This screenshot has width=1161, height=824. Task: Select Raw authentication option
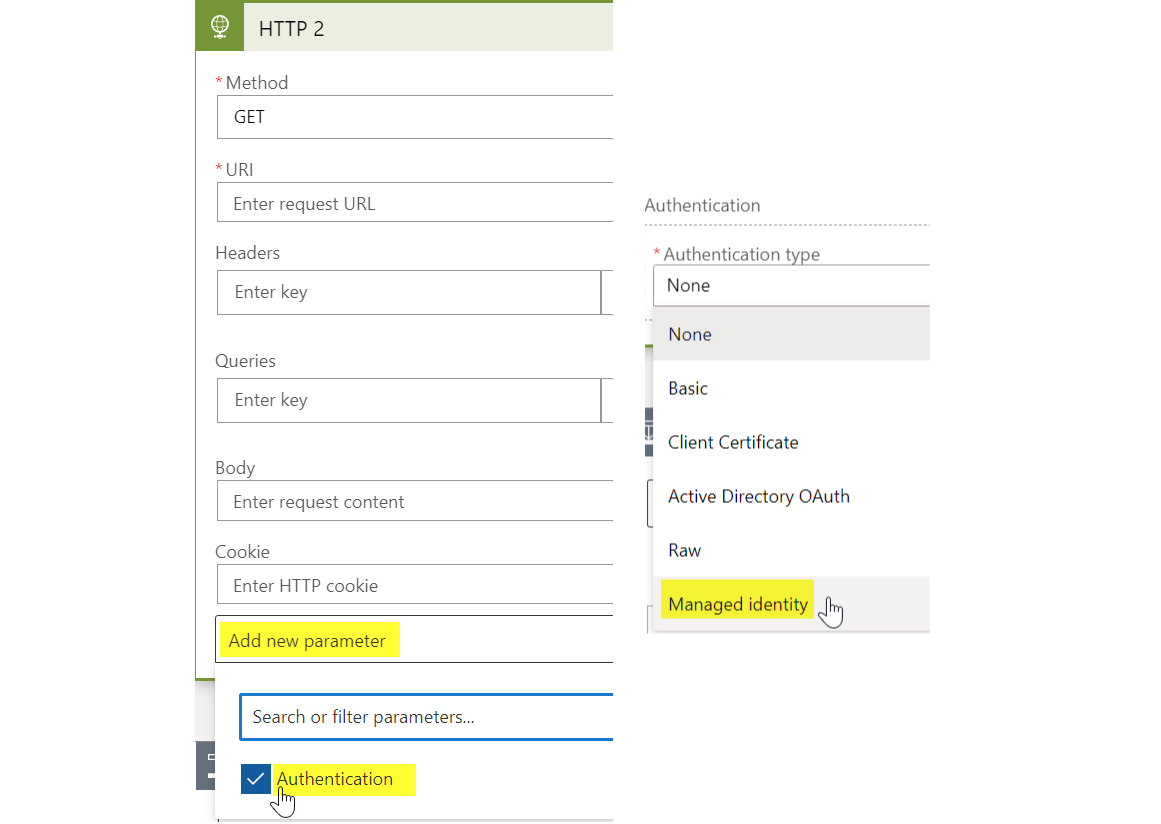[791, 550]
